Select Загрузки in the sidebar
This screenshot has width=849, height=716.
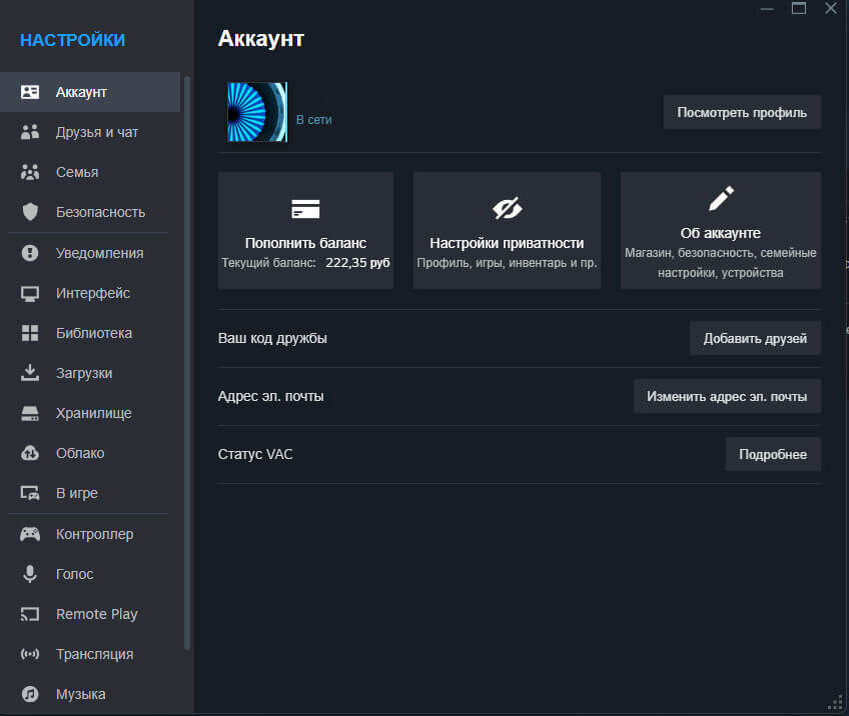tap(90, 373)
